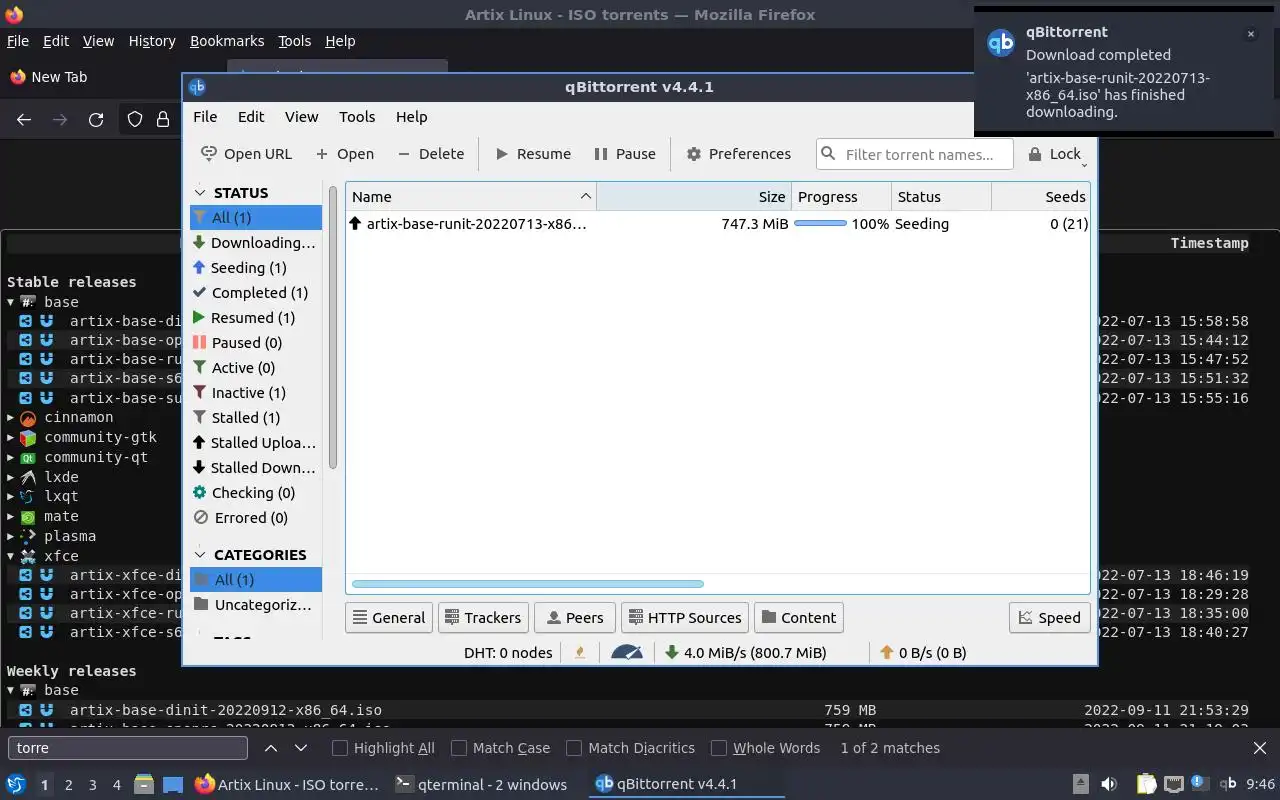Open Preferences gear in qBittorrent toolbar
The width and height of the screenshot is (1280, 800).
(694, 154)
